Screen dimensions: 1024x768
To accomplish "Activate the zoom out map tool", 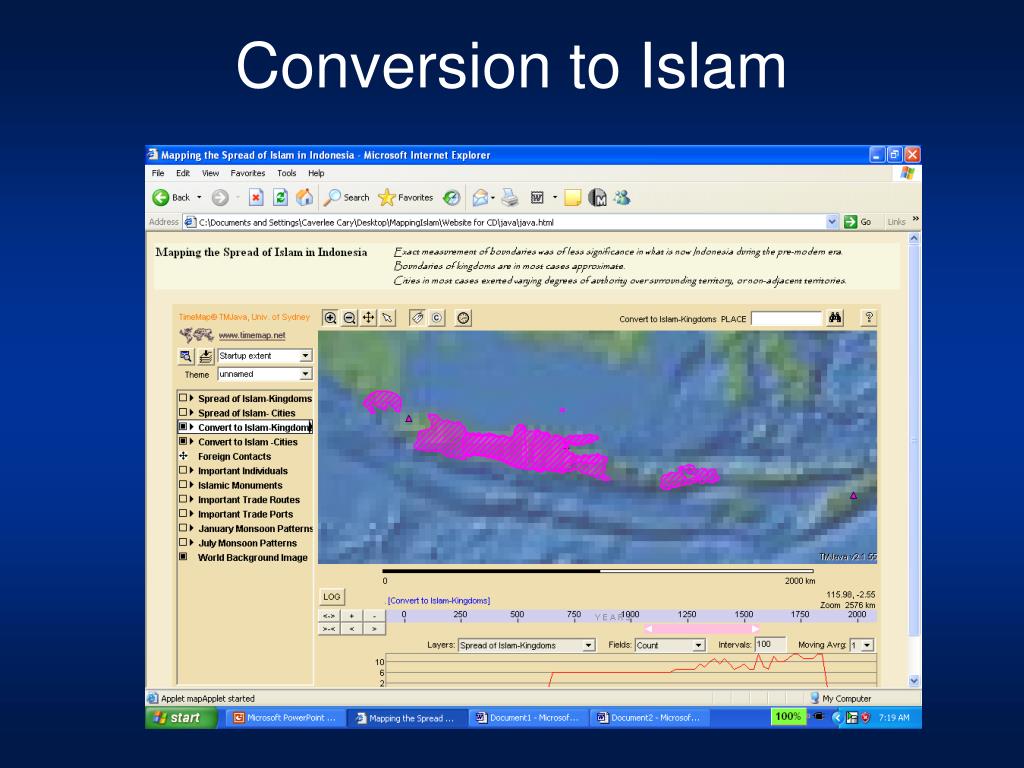I will (x=349, y=318).
